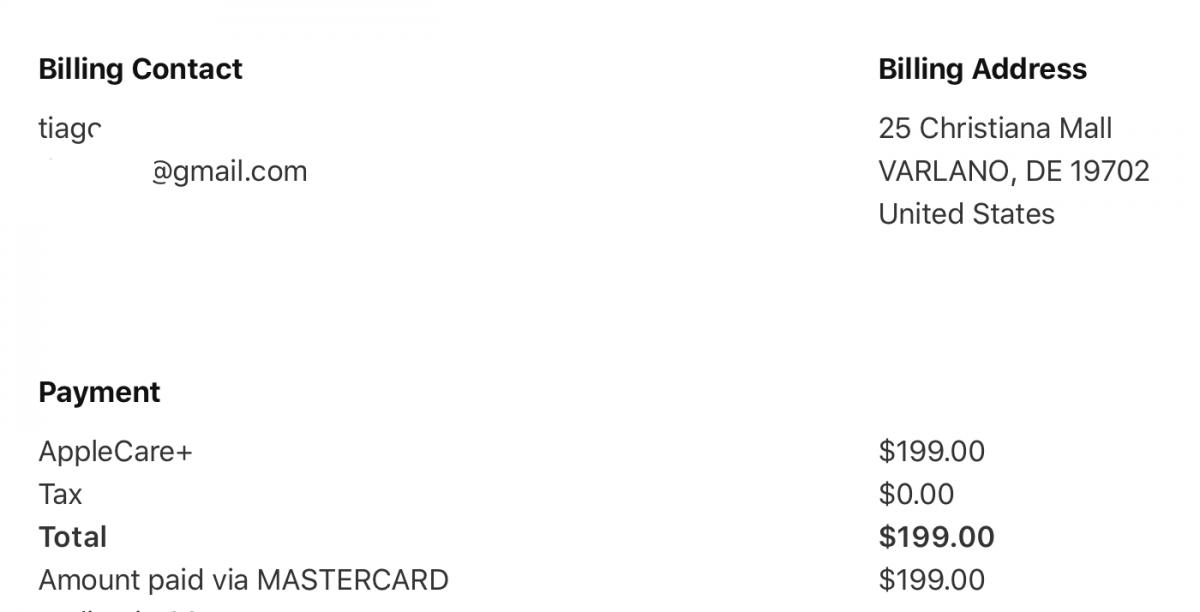Select the 25 Christiana Mall street line
The height and width of the screenshot is (612, 1200).
pos(995,128)
